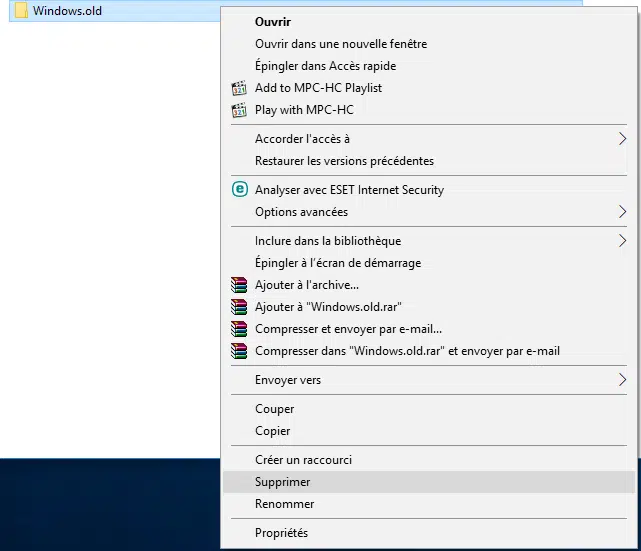Image resolution: width=641 pixels, height=551 pixels.
Task: Expand the Envoyer vers submenu arrow
Action: [622, 380]
